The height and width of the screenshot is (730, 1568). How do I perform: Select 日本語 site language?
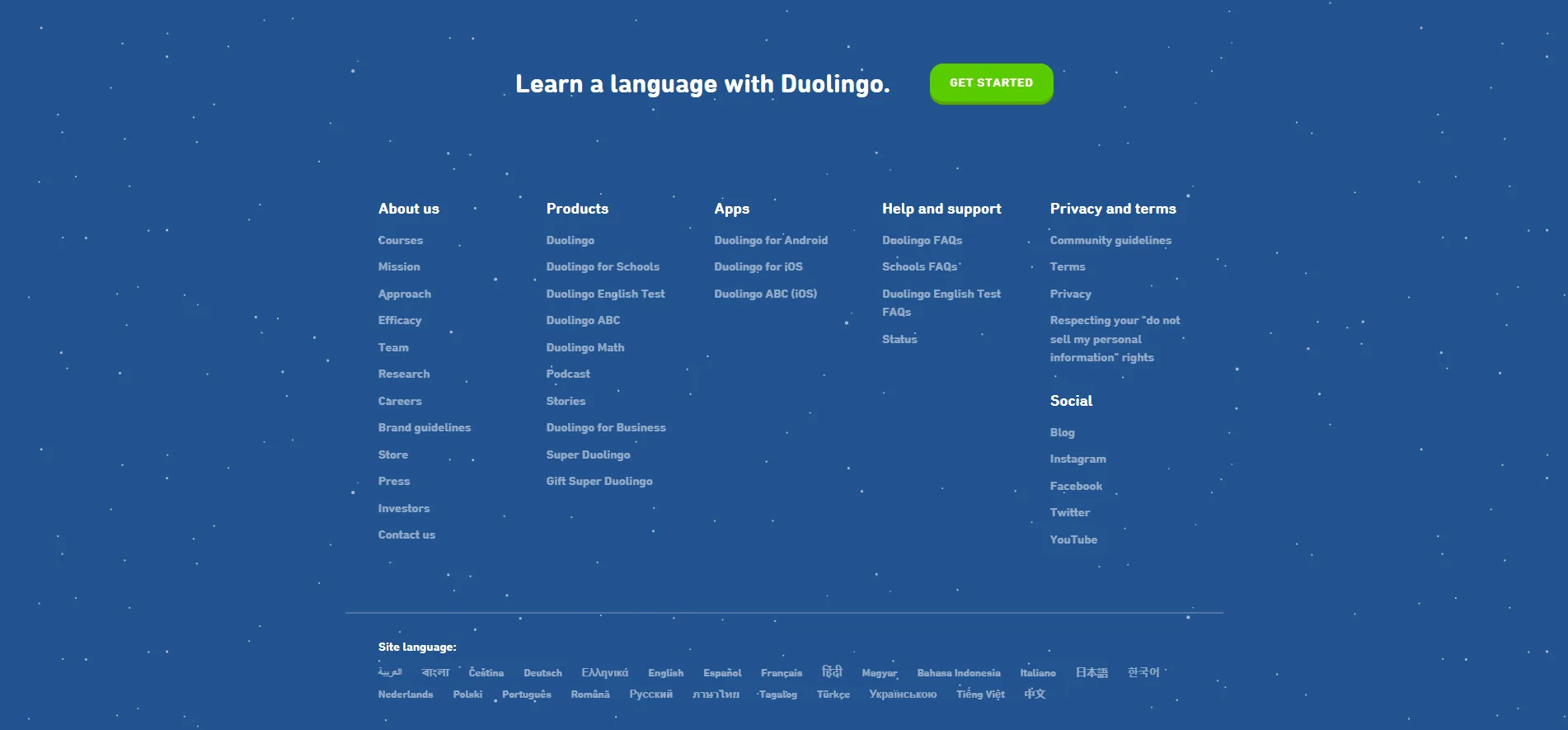tap(1091, 673)
